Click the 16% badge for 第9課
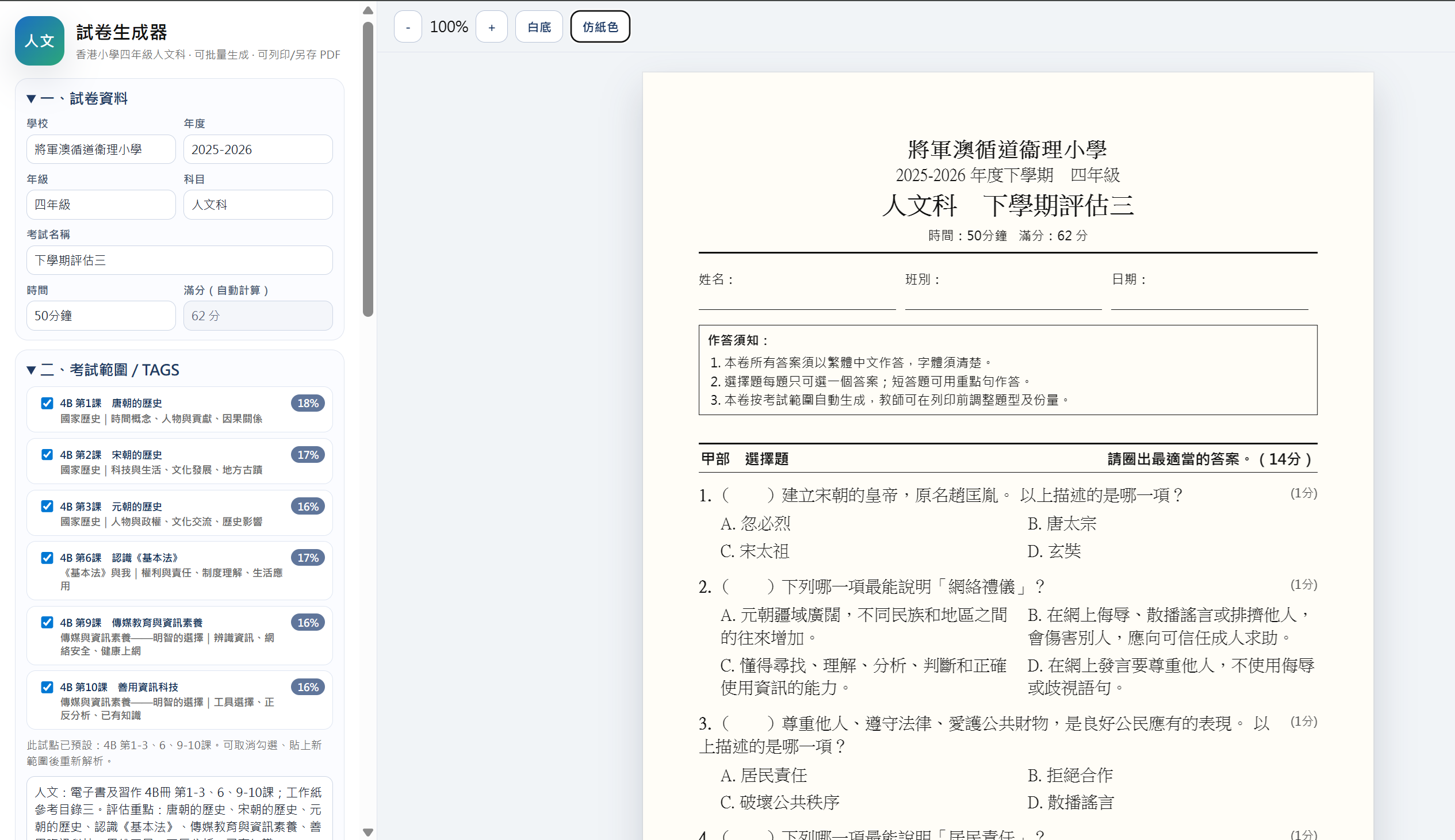Viewport: 1455px width, 840px height. tap(308, 623)
